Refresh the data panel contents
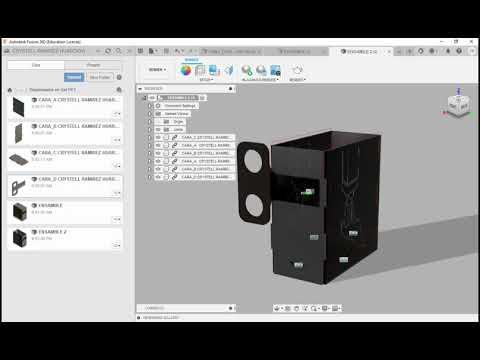 tap(108, 51)
